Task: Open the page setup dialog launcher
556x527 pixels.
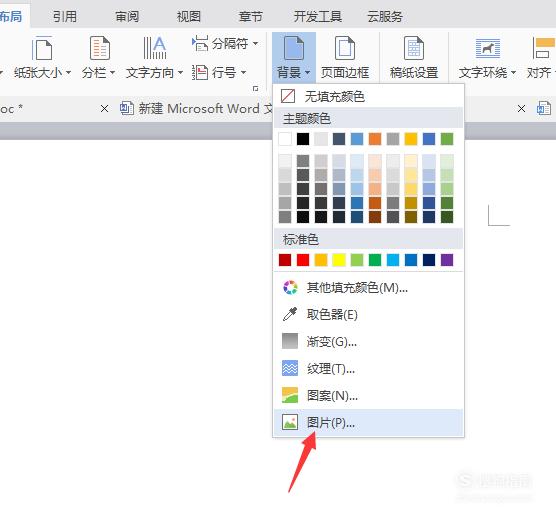Action: tap(255, 88)
